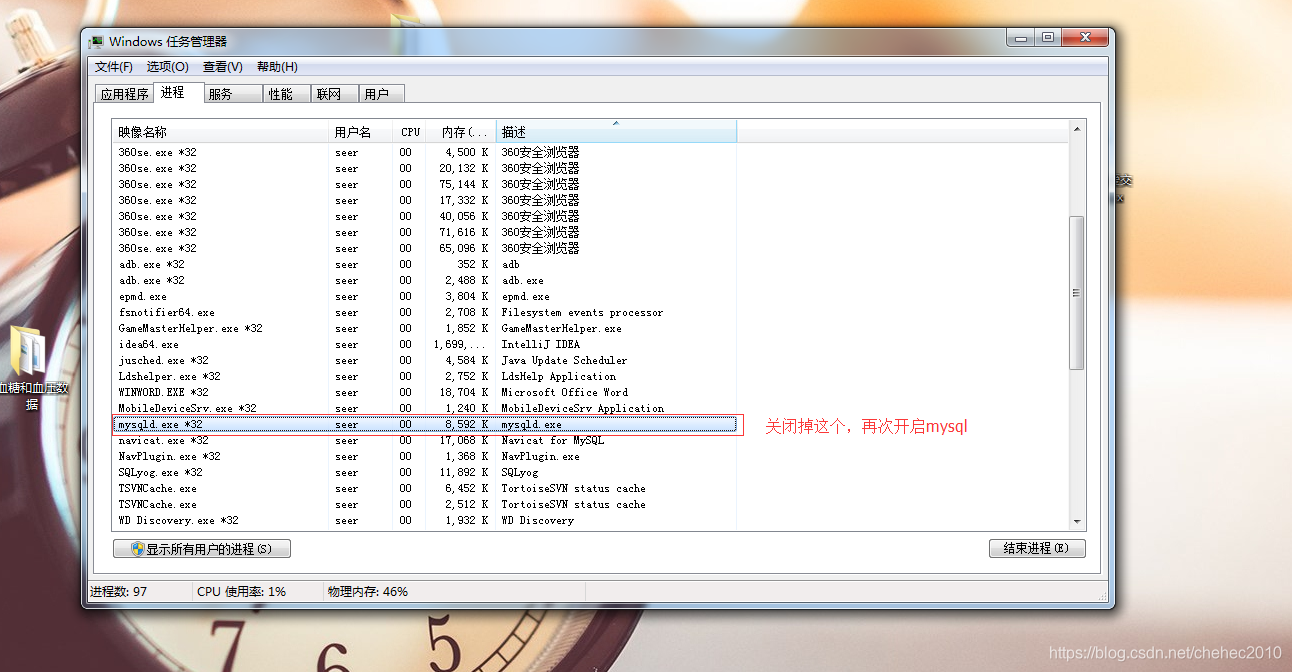Click the Filesystem events processor description
1292x672 pixels.
click(x=582, y=312)
